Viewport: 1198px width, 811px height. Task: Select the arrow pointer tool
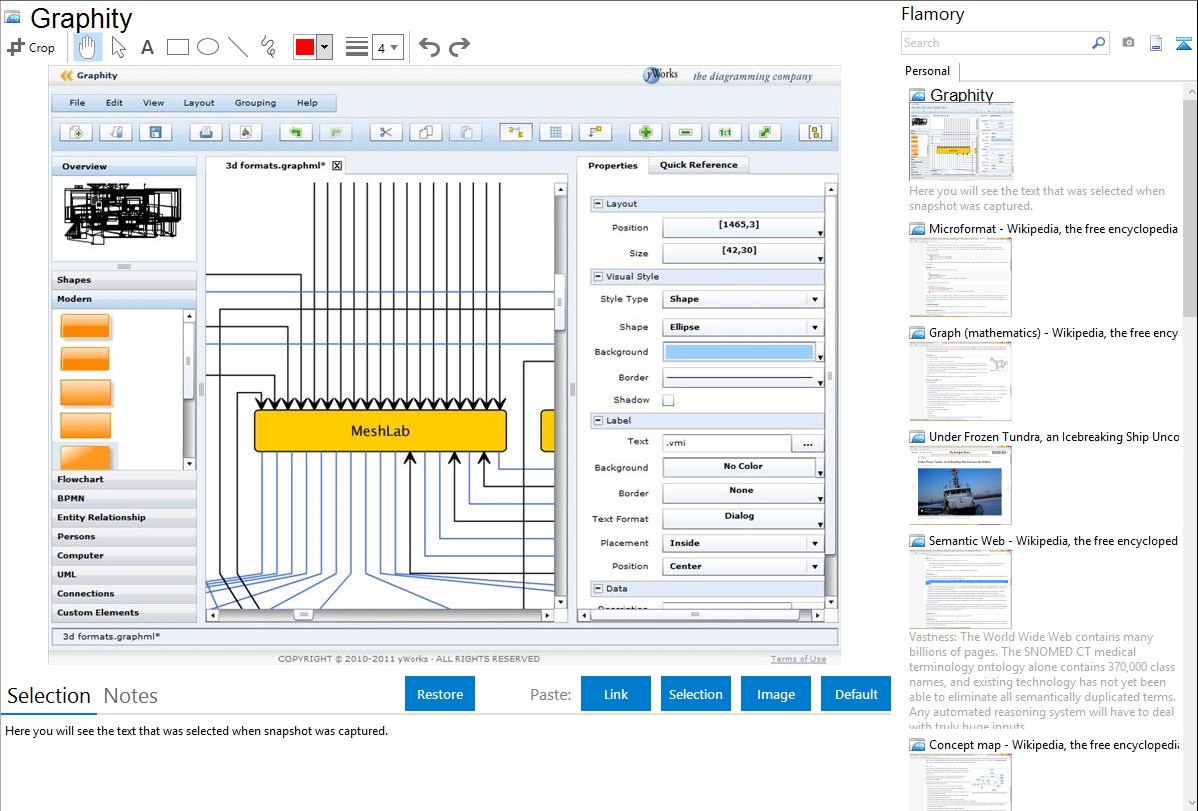[118, 47]
